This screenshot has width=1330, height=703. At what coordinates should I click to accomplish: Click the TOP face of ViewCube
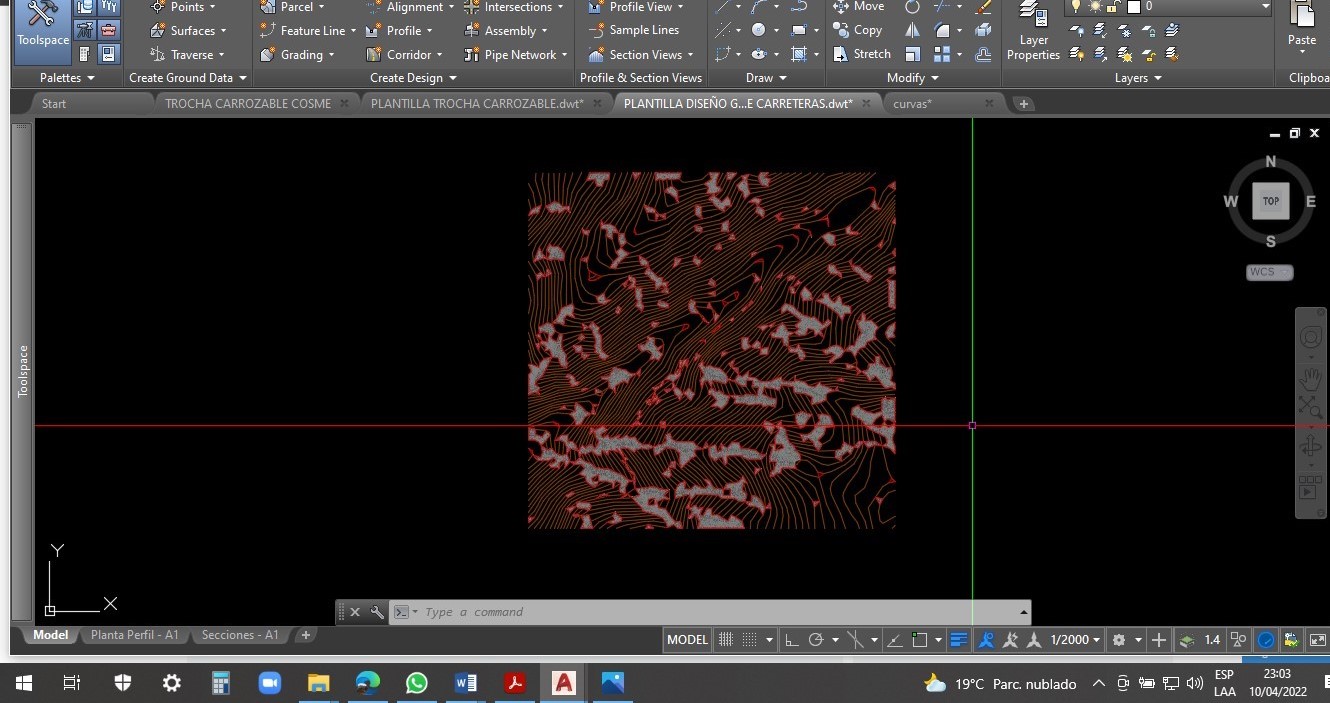[1271, 201]
